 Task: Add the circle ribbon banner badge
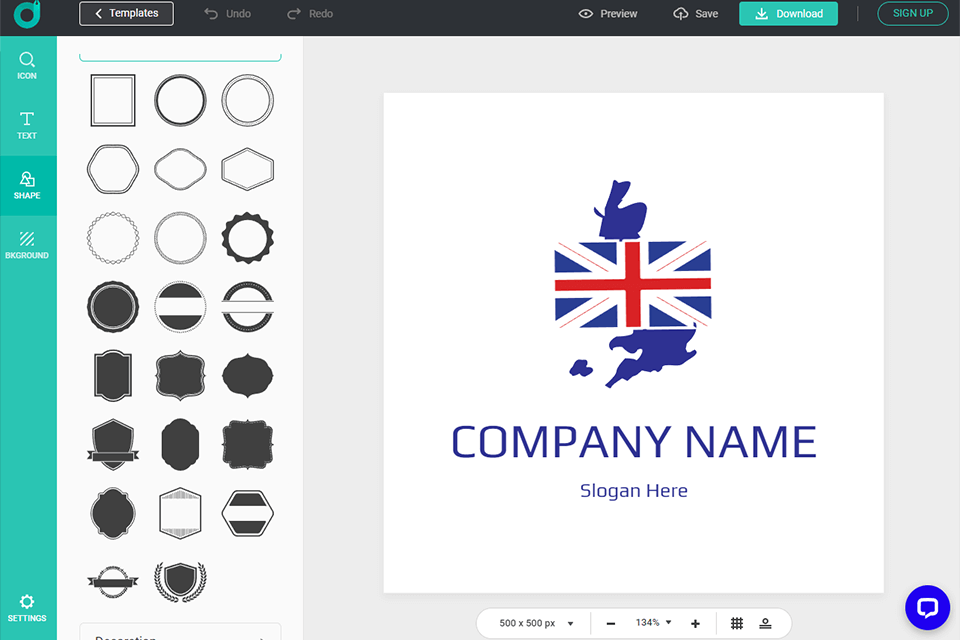113,582
